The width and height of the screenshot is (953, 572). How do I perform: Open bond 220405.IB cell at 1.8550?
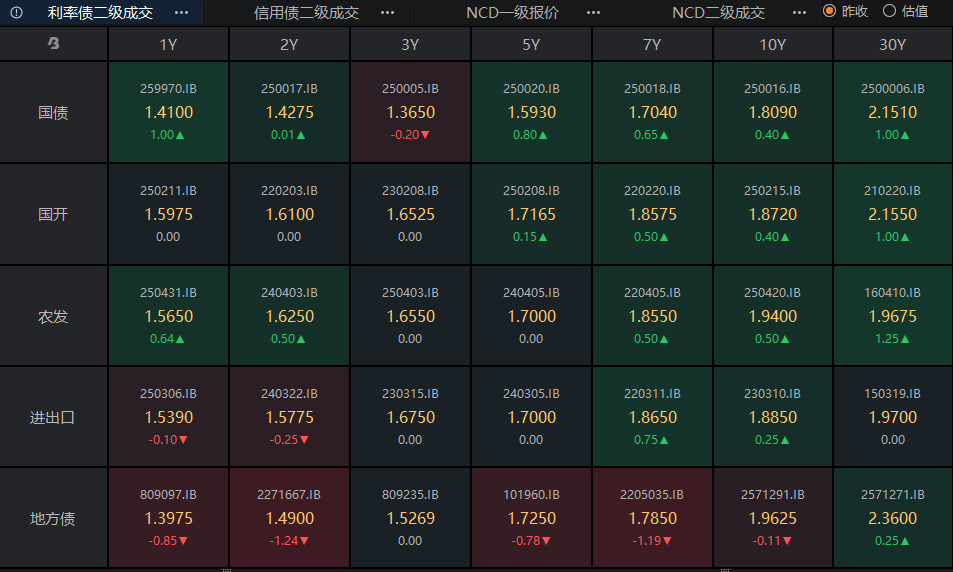tap(652, 316)
